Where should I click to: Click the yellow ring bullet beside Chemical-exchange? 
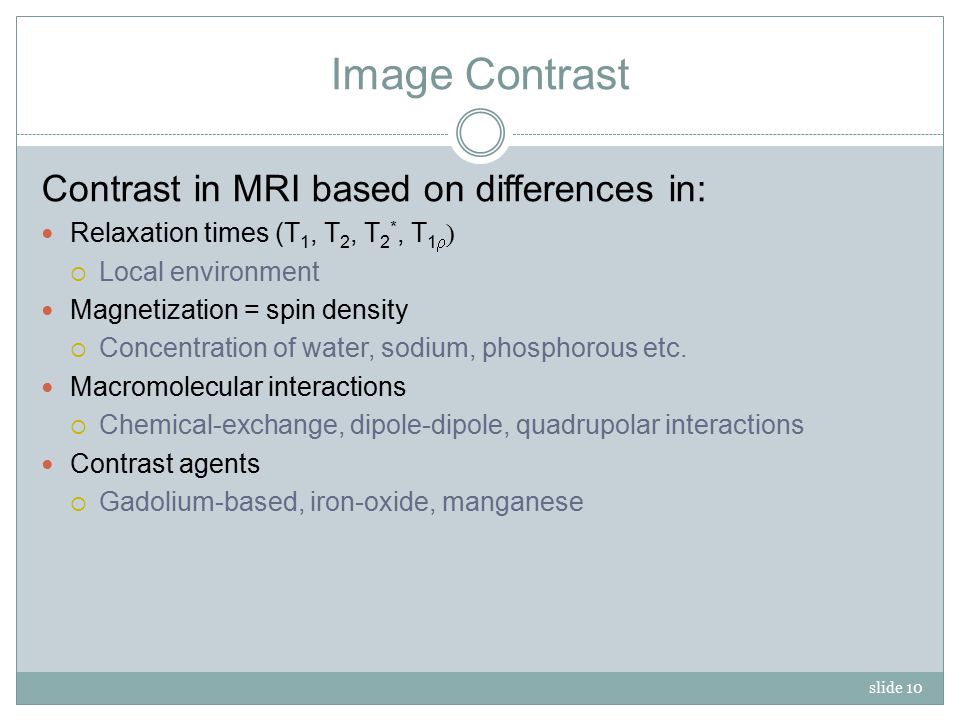coord(78,427)
